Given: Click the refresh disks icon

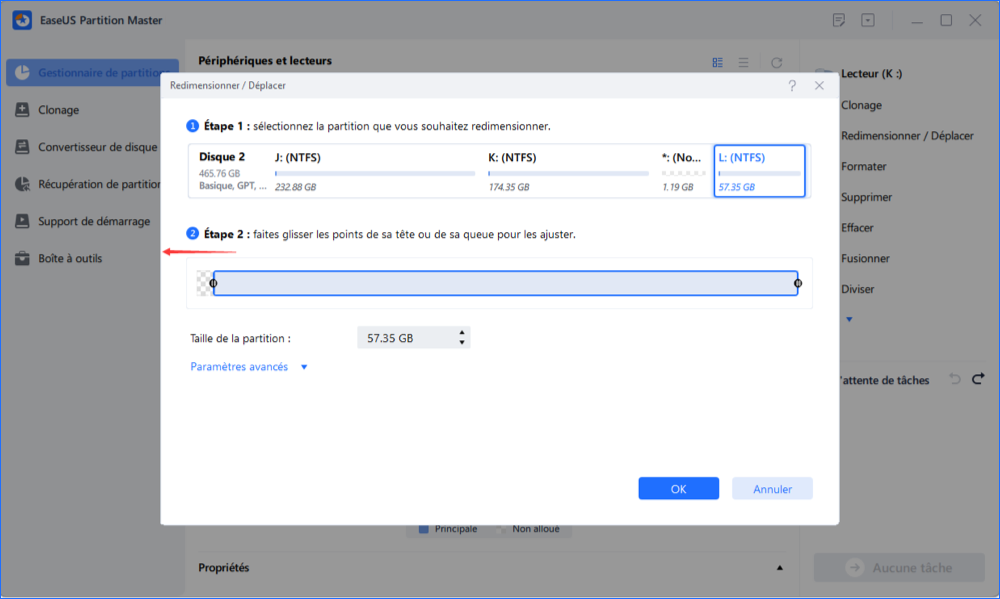Looking at the screenshot, I should tap(776, 62).
